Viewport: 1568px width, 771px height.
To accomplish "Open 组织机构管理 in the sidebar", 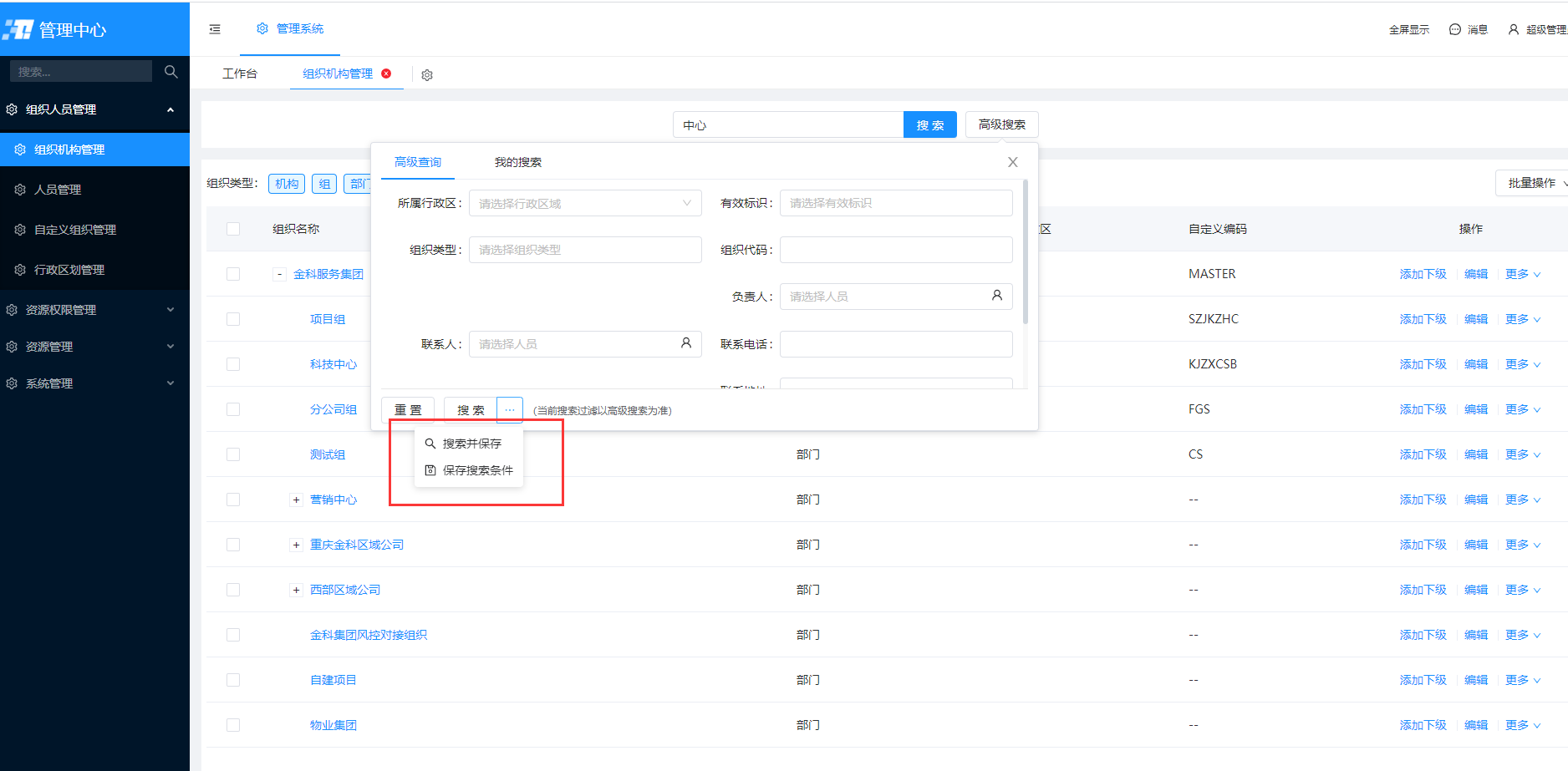I will [x=94, y=150].
